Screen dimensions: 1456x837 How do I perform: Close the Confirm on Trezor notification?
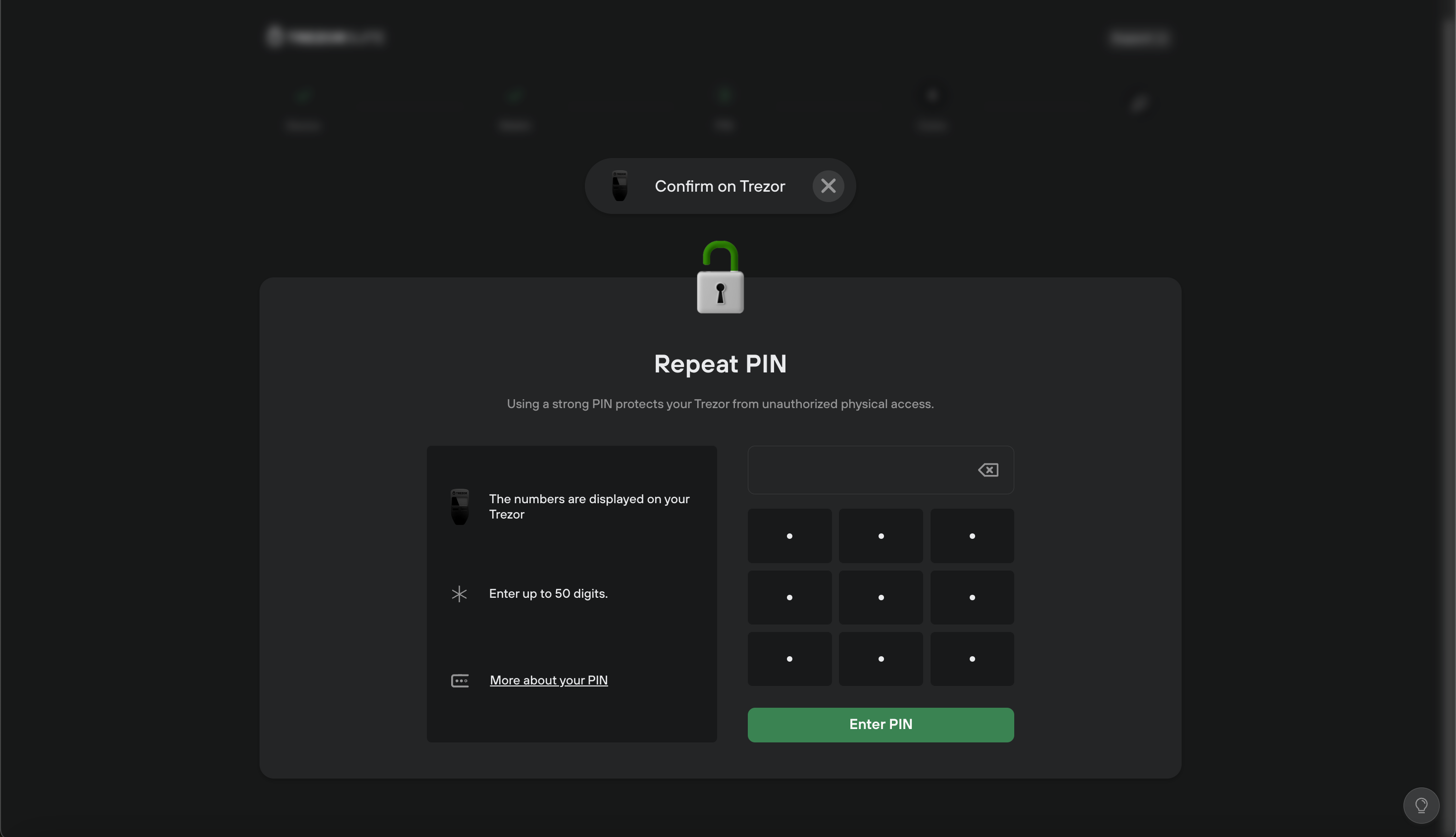[828, 186]
